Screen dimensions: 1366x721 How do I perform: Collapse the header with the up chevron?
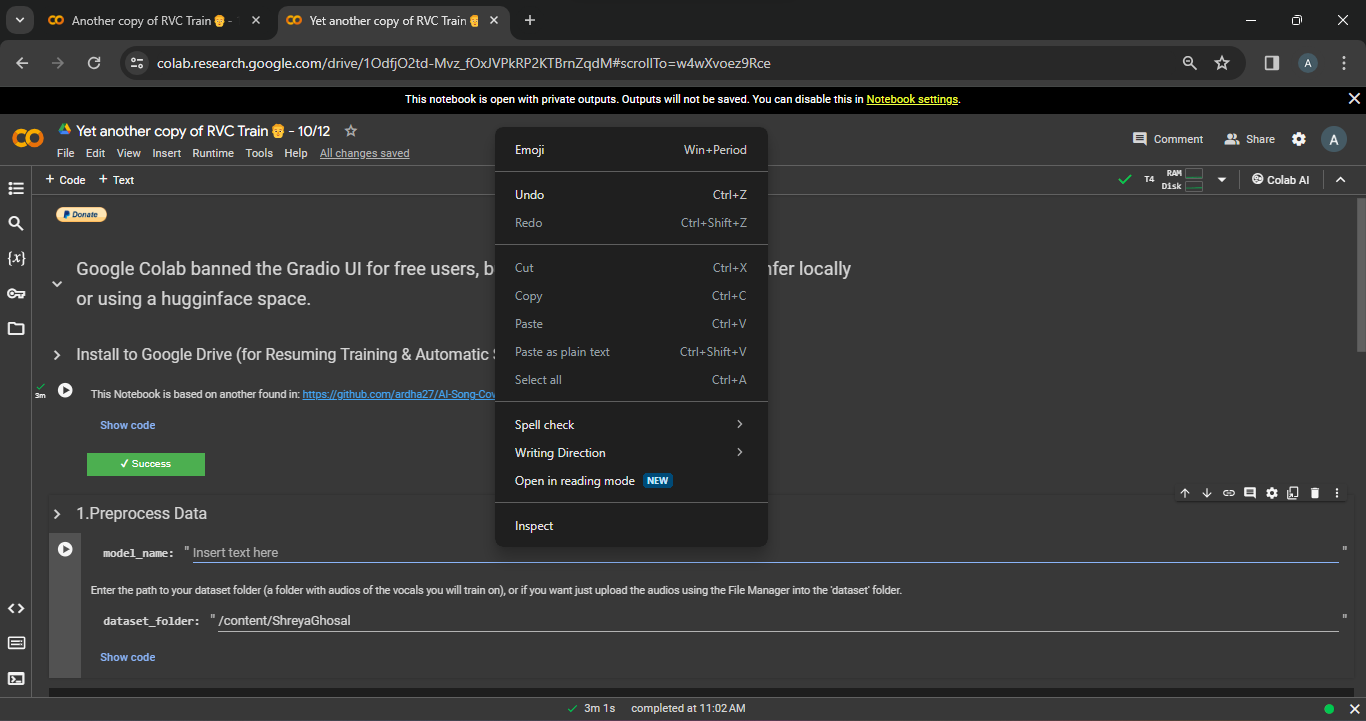(1341, 180)
